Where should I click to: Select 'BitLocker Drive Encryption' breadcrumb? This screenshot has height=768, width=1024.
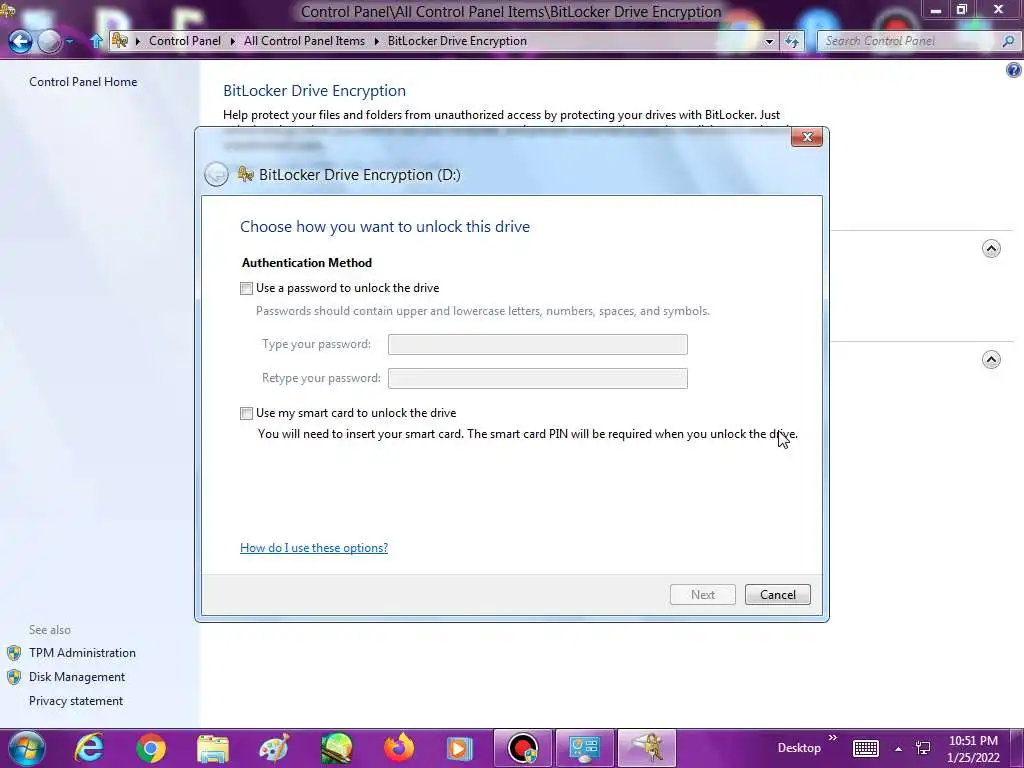457,40
